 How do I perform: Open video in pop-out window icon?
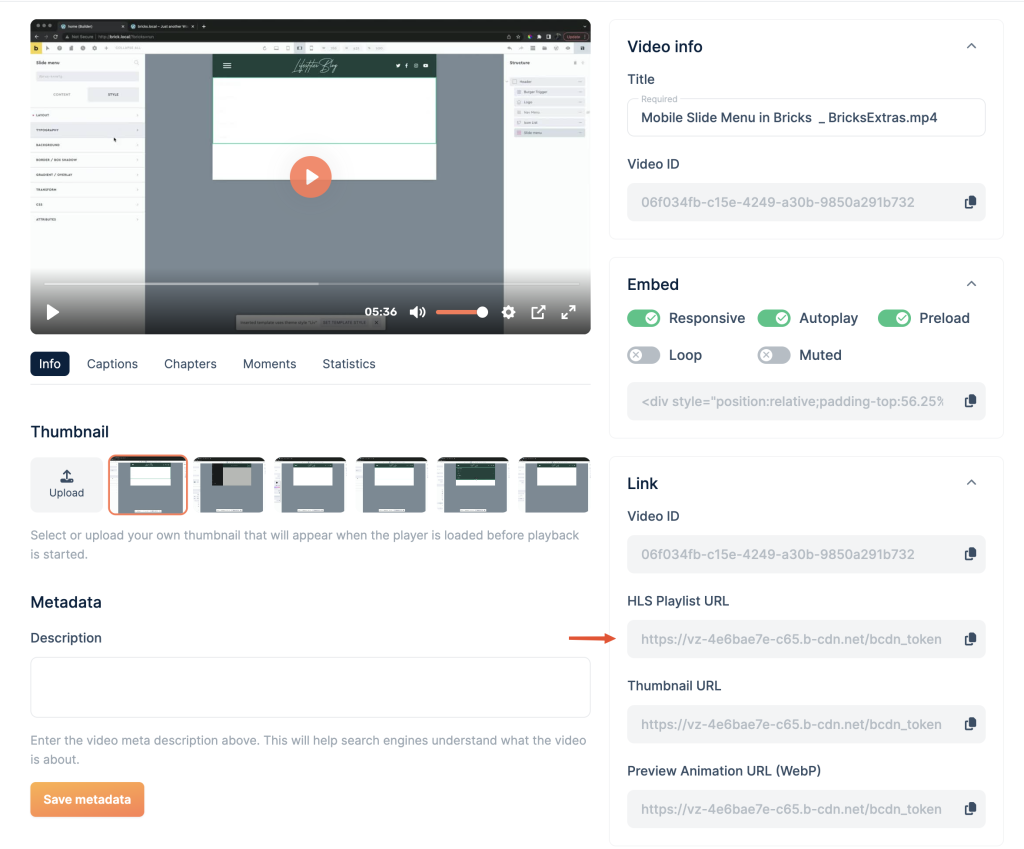click(x=538, y=312)
